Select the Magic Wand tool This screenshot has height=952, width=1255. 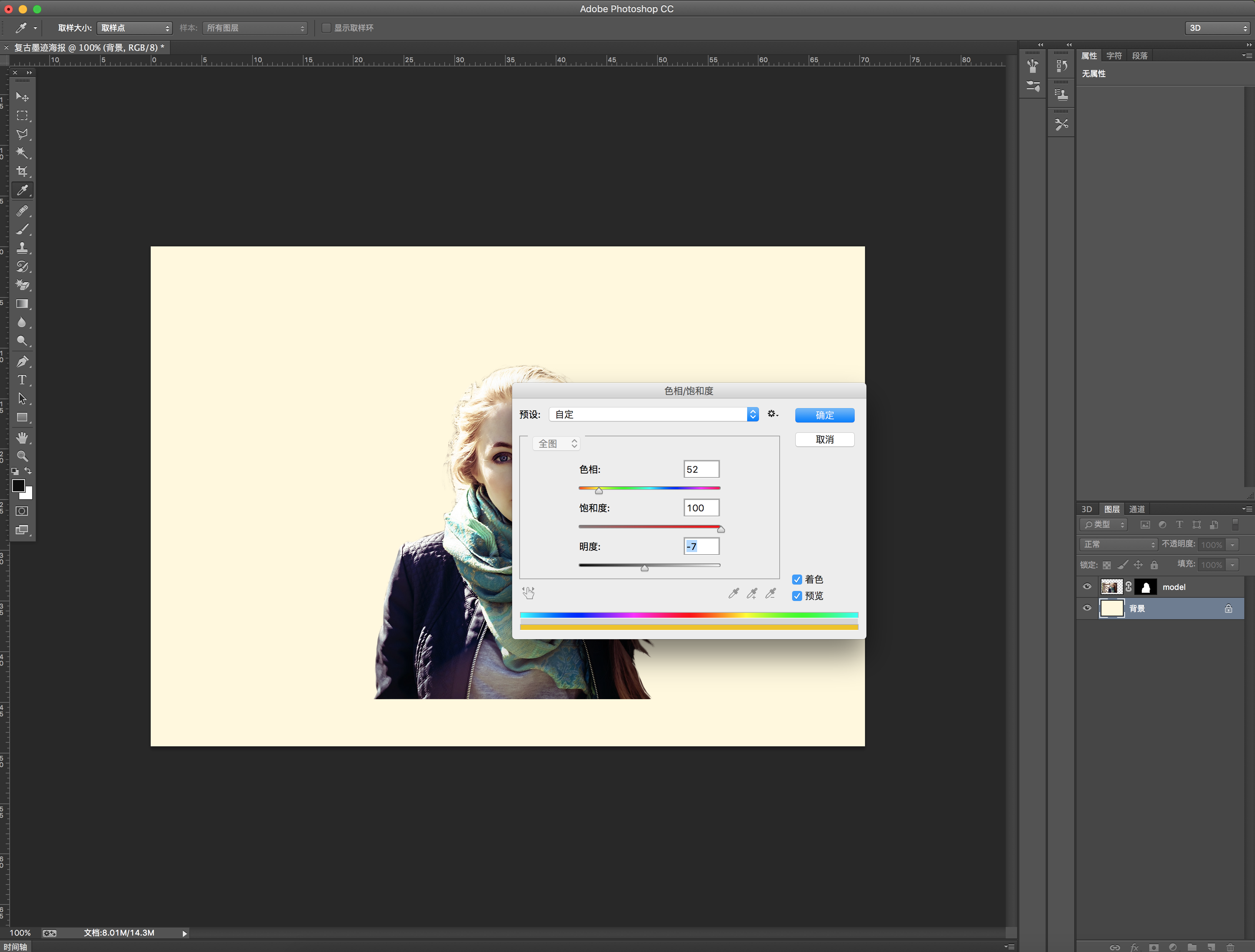[x=21, y=152]
